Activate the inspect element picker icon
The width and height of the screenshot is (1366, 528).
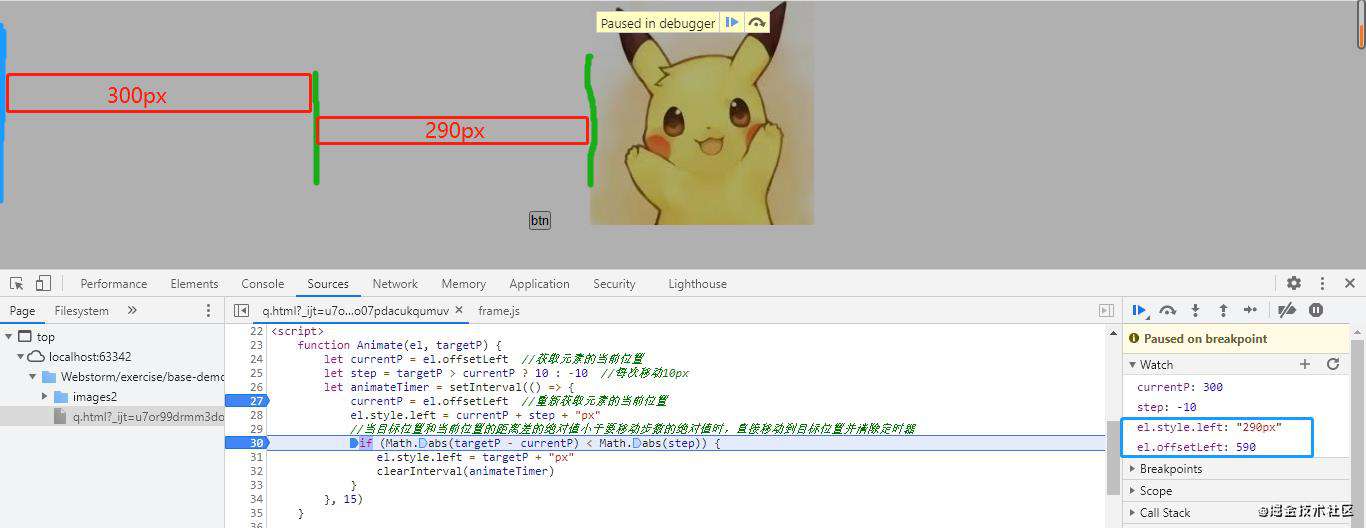point(17,284)
